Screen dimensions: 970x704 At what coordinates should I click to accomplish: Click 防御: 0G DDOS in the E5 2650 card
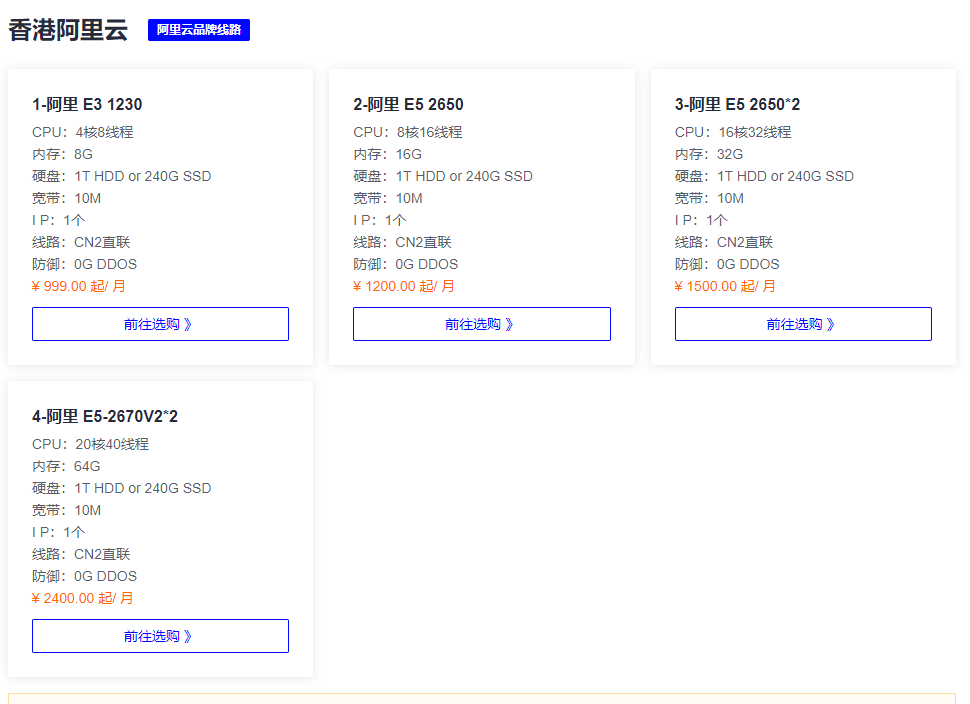click(406, 264)
